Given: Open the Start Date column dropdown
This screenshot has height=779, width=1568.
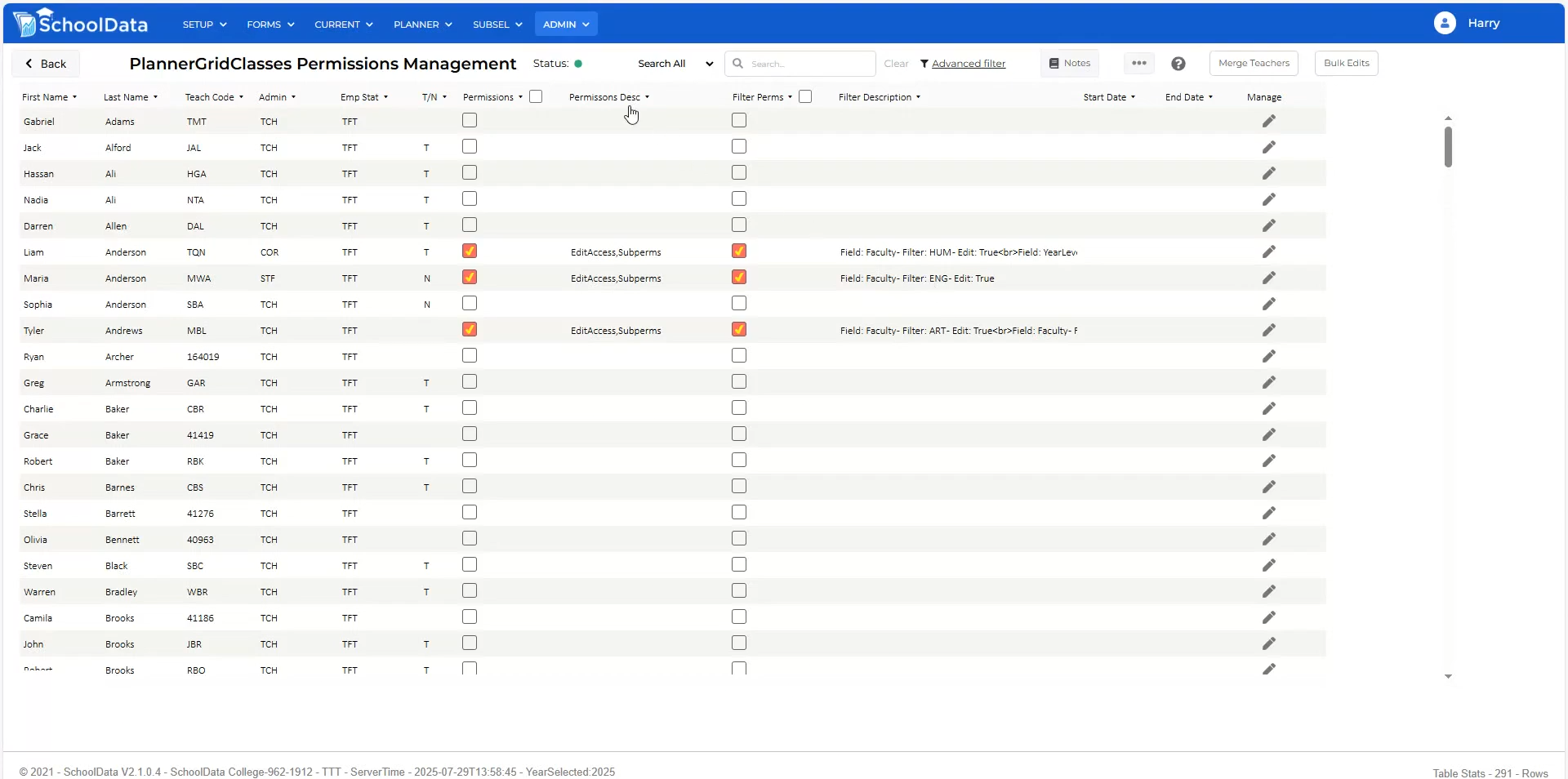Looking at the screenshot, I should [1133, 97].
